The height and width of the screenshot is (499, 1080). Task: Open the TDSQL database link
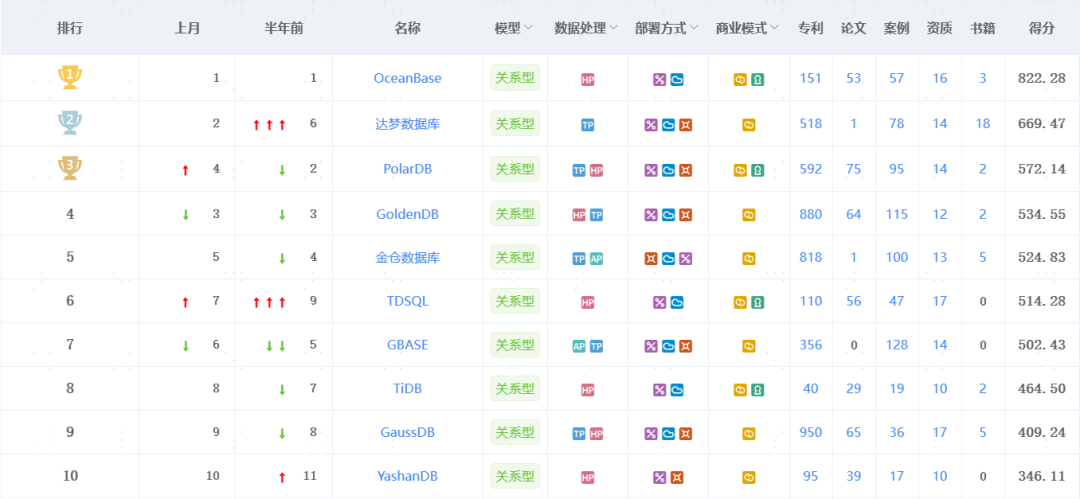(408, 301)
